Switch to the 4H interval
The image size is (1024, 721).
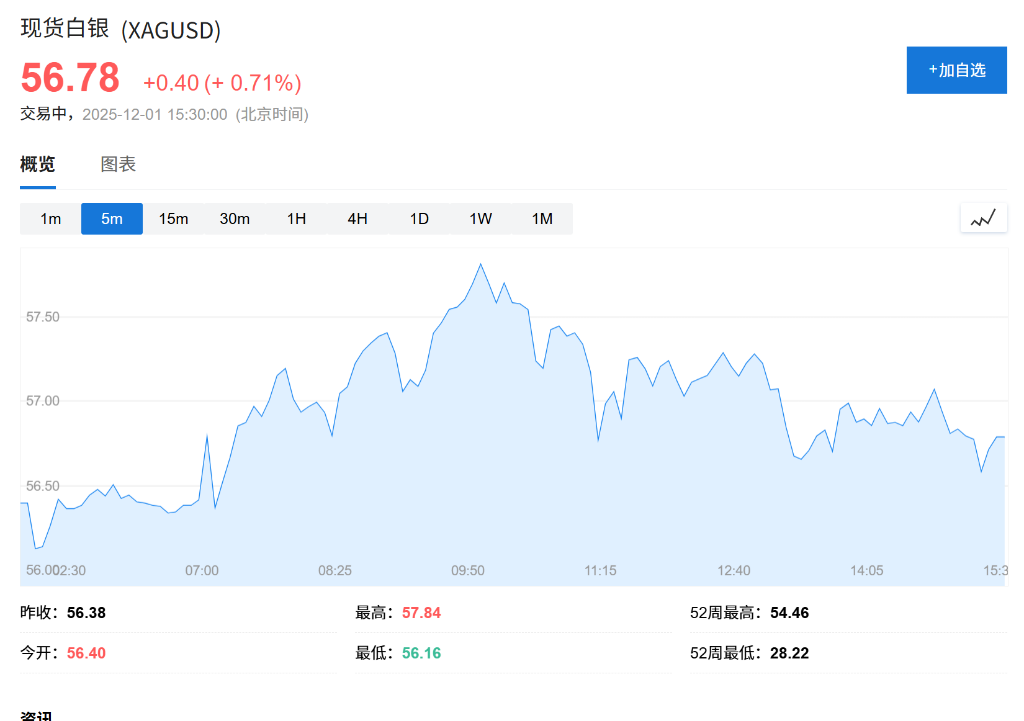[357, 218]
